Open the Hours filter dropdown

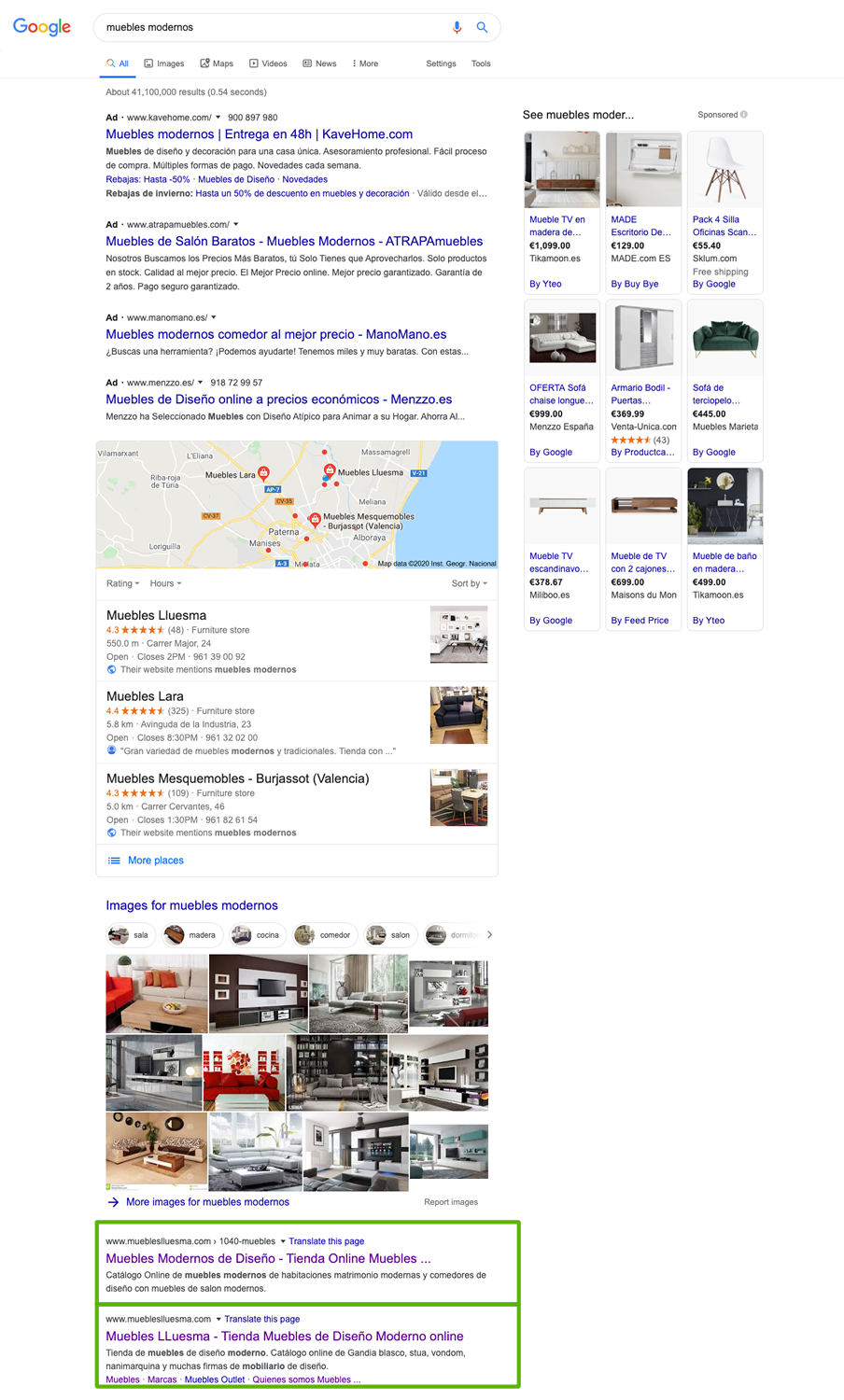click(165, 583)
